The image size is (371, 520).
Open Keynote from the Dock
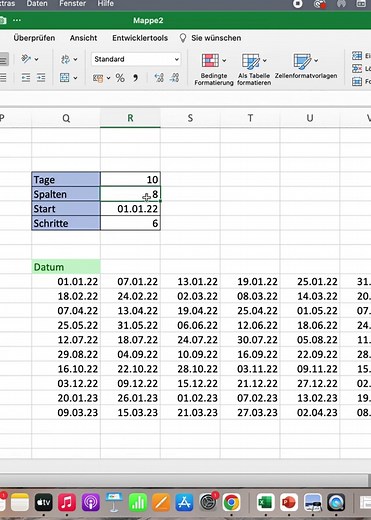114,502
